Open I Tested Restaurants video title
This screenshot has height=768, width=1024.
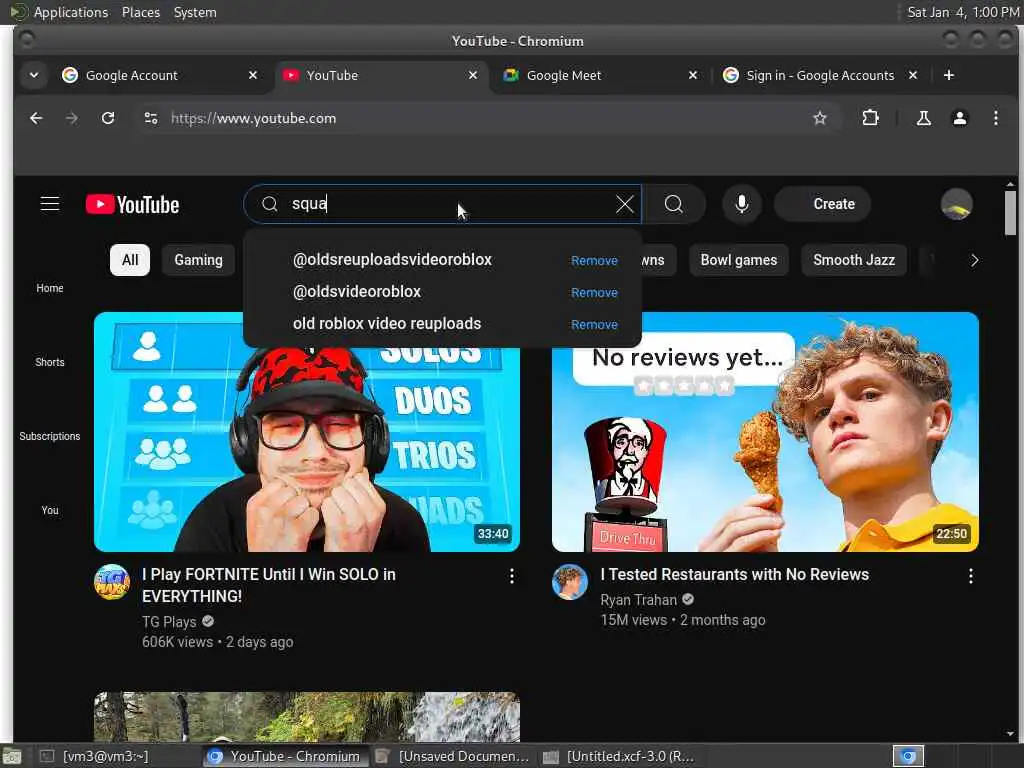click(x=735, y=575)
